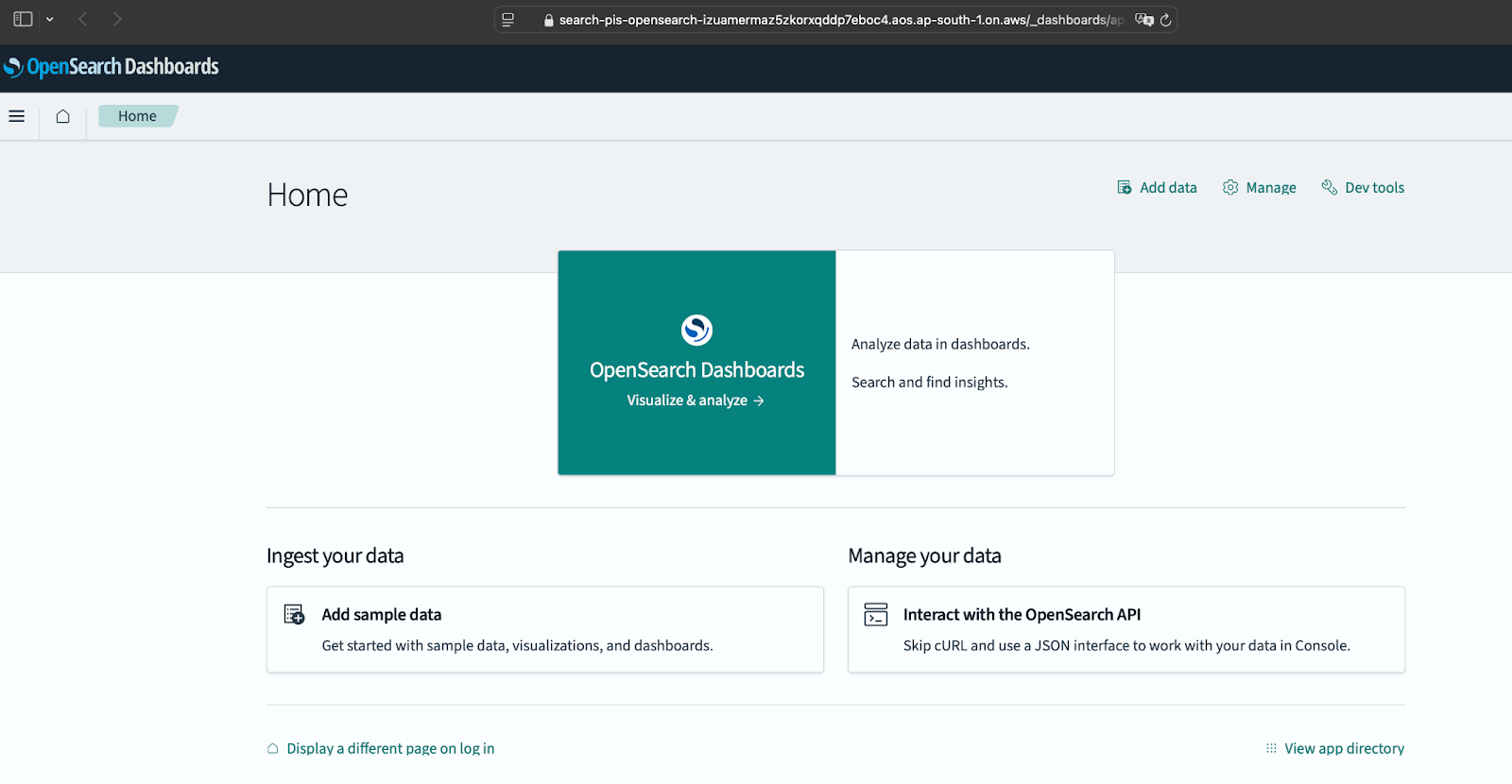Open Add sample data card
The height and width of the screenshot is (784, 1512).
pos(544,630)
